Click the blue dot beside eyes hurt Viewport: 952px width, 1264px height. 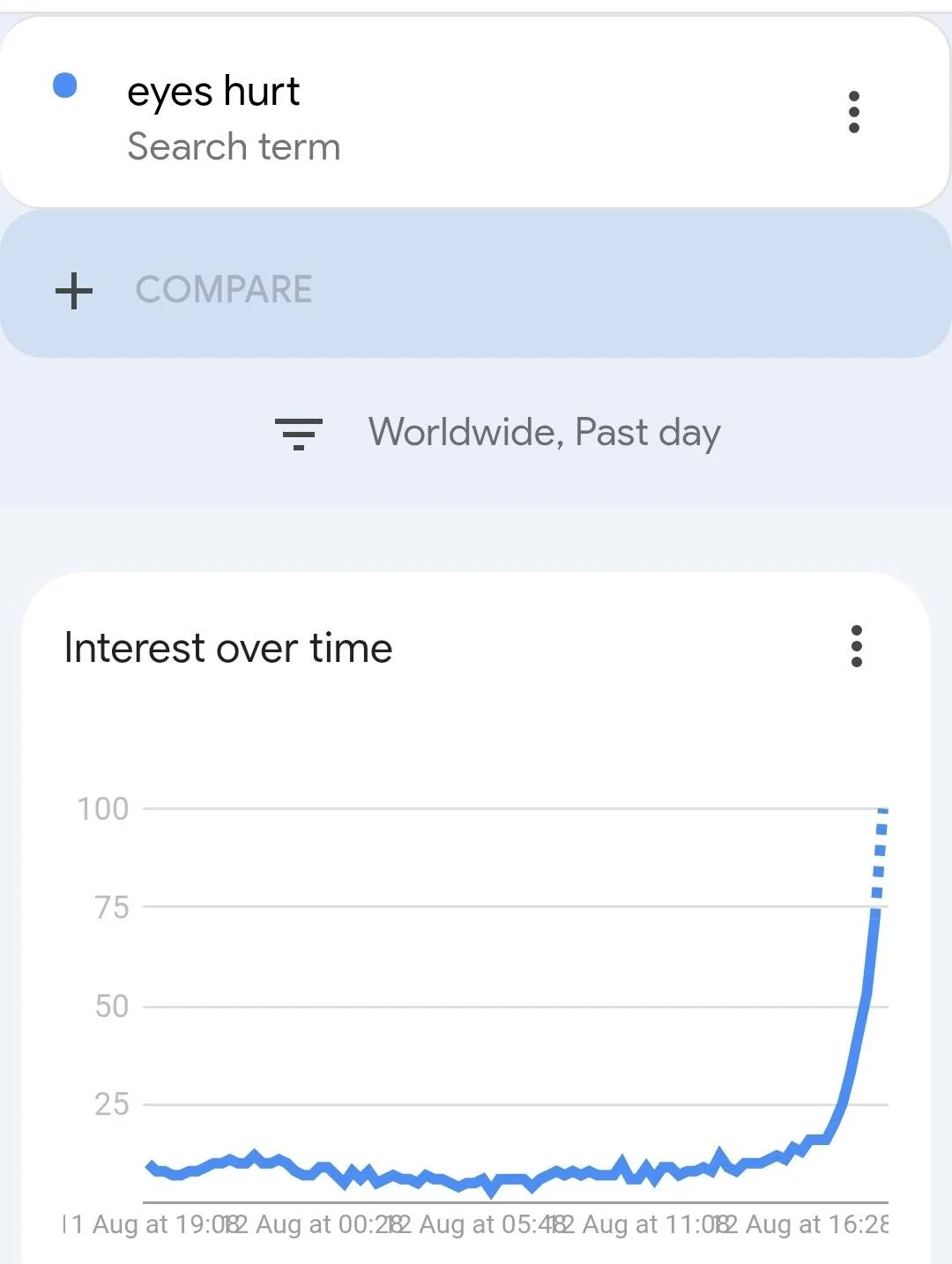[x=65, y=86]
